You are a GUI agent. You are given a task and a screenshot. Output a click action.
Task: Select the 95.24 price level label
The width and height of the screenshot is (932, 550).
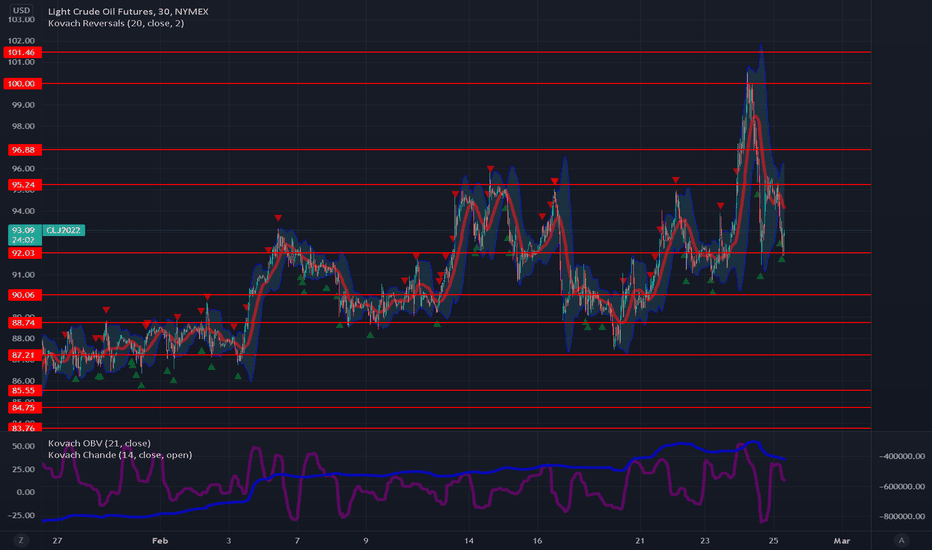pos(24,185)
